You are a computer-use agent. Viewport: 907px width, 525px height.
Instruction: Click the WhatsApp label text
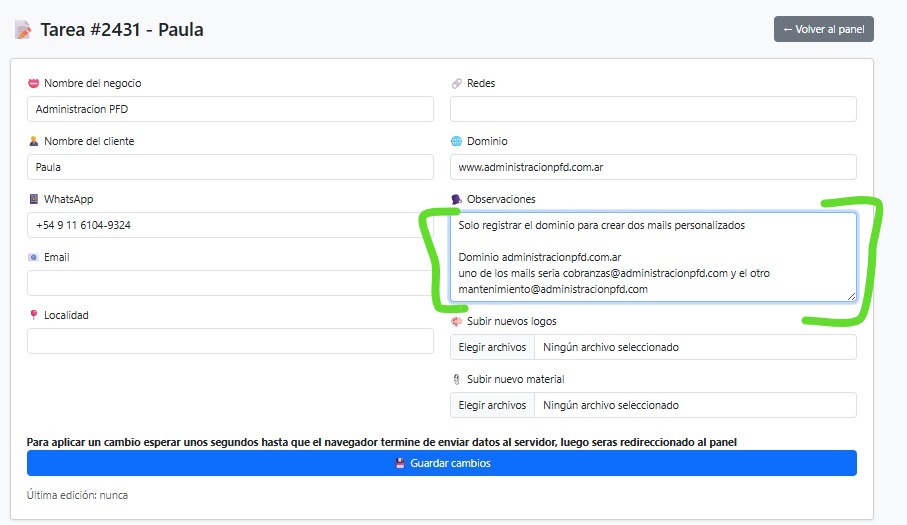68,199
